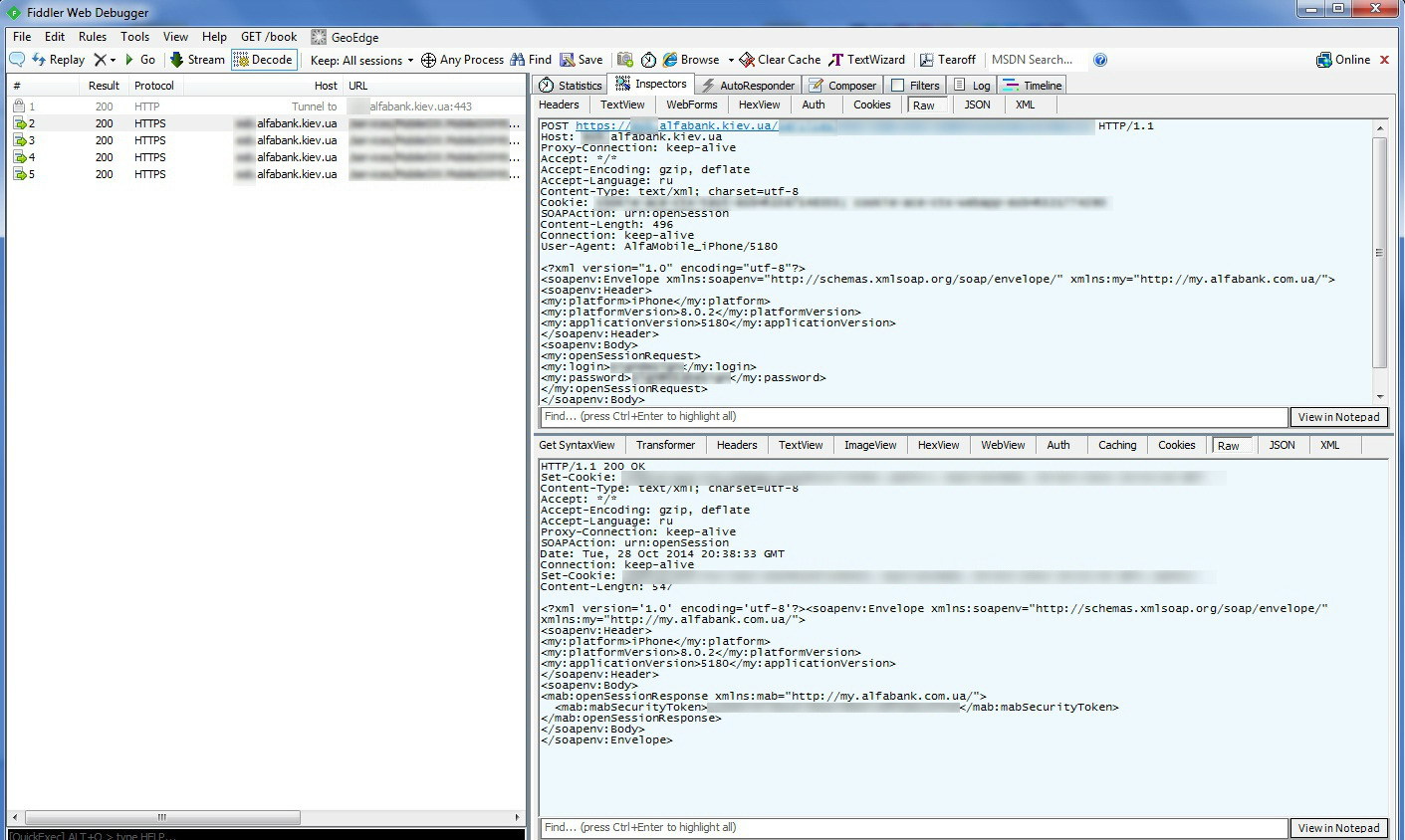Screen dimensions: 1405x840
Task: Open the GeoEdge menu
Action: (345, 37)
